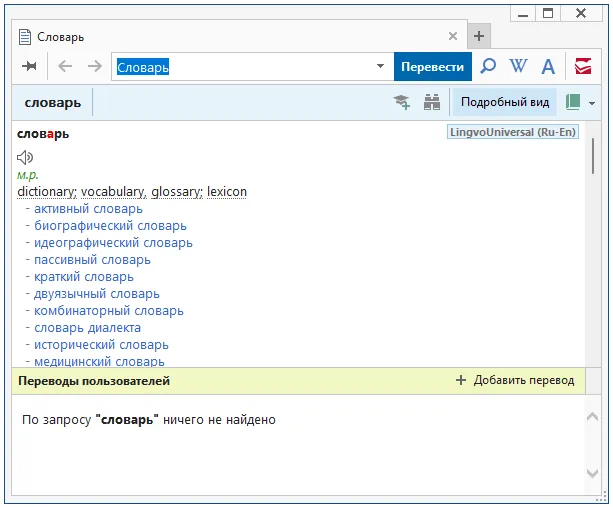Open идеографический словарь link
Viewport: 613px width, 507px height.
coord(113,243)
